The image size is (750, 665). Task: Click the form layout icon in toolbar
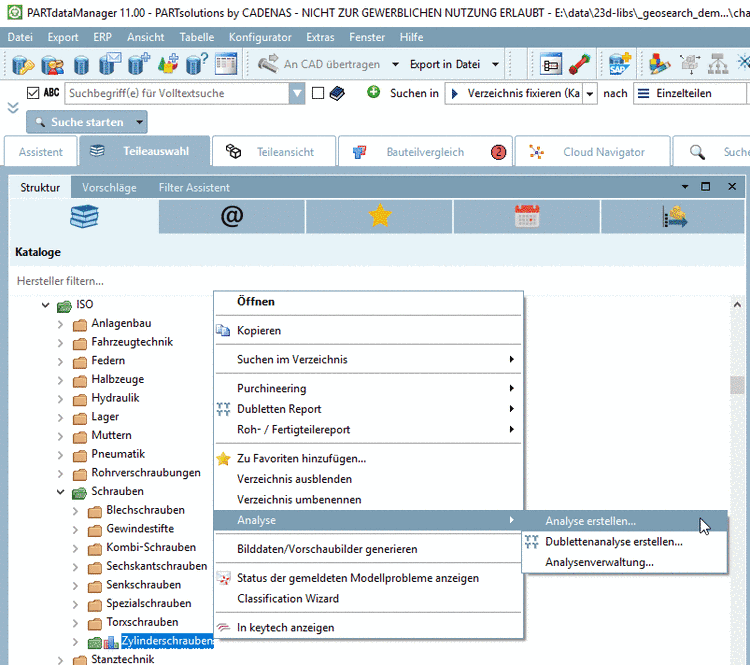pyautogui.click(x=551, y=64)
